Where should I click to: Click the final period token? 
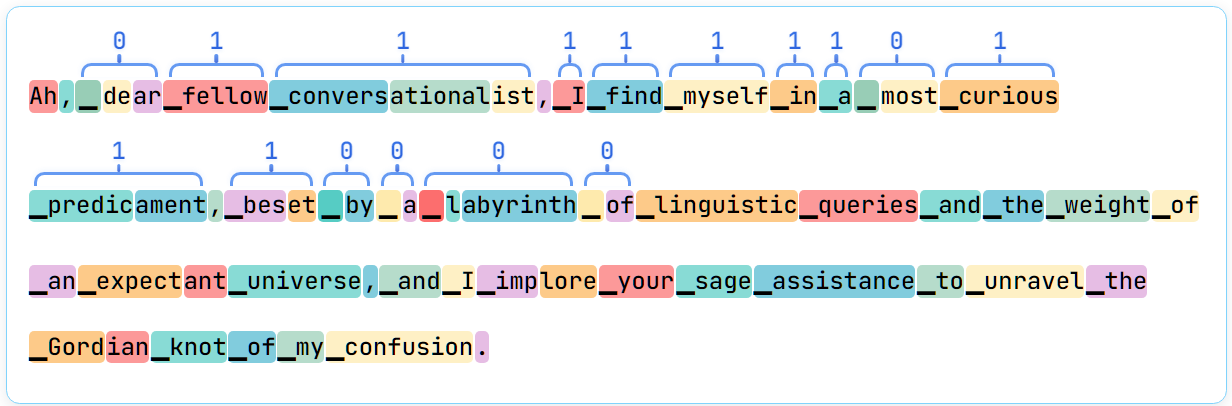[x=482, y=347]
